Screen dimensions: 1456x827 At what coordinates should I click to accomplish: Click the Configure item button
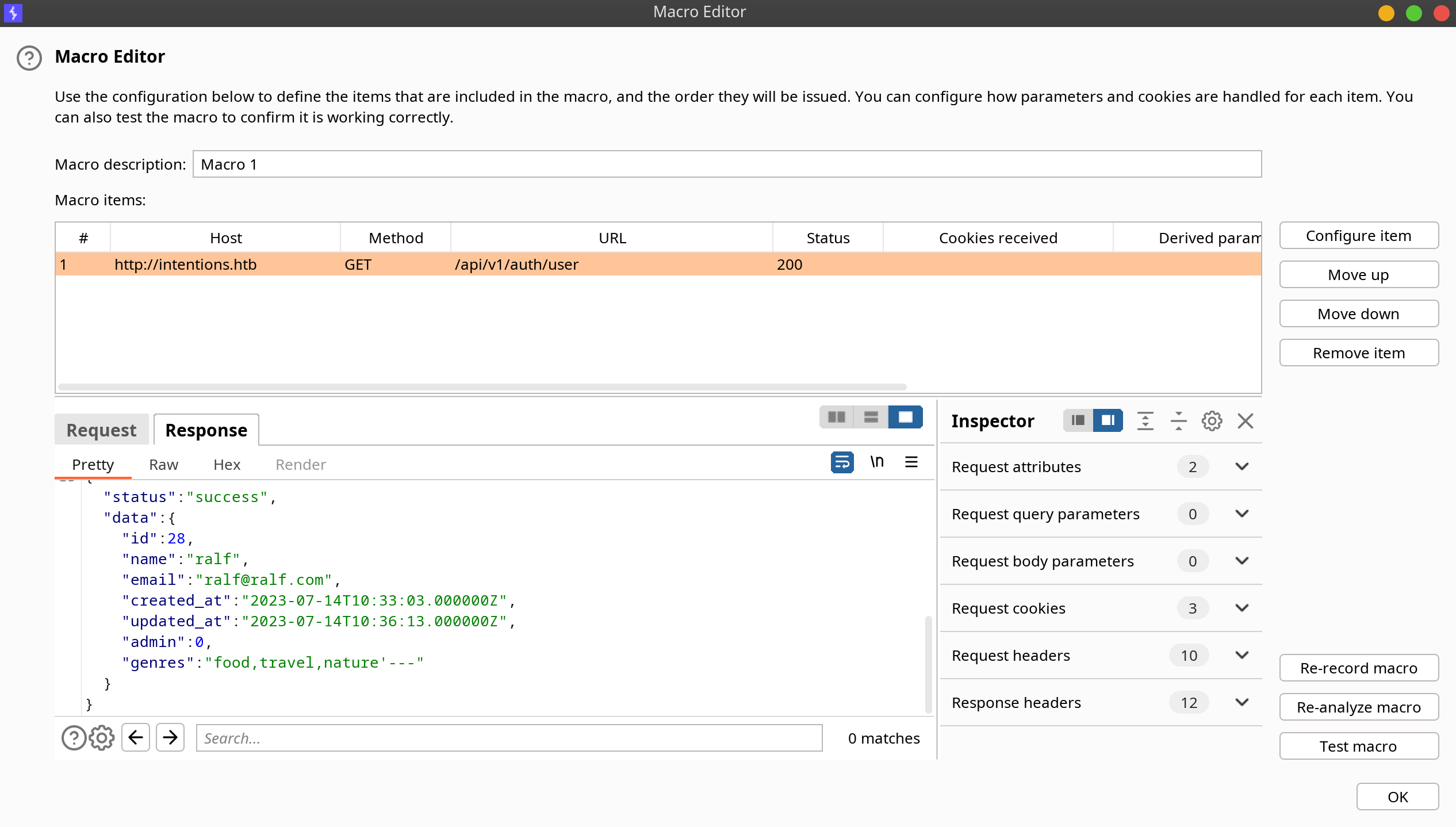[1359, 236]
